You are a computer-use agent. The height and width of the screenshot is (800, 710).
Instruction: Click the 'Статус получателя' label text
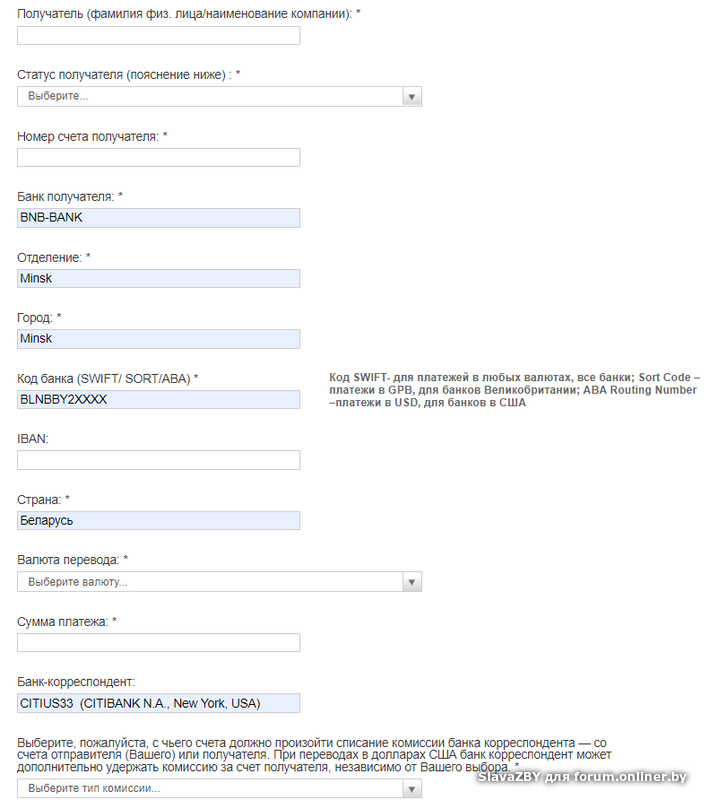(x=128, y=75)
